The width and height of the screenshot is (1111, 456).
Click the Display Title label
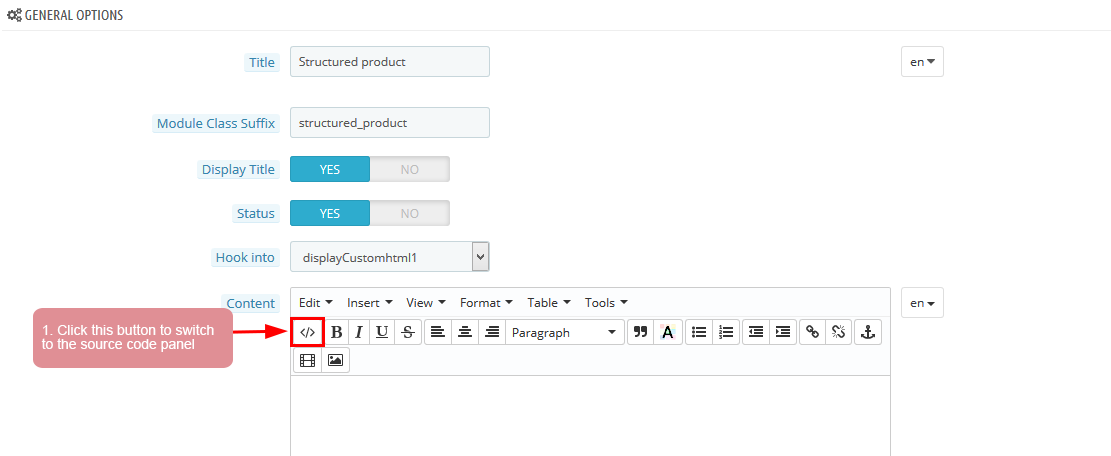pos(238,170)
